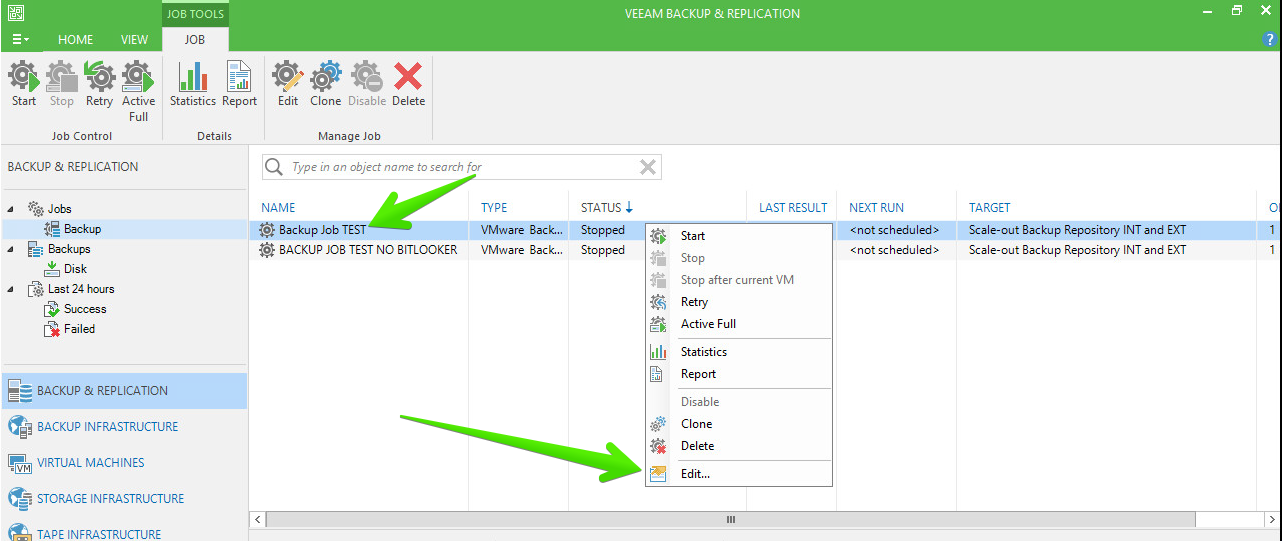This screenshot has width=1282, height=541.
Task: Click the scrollbar left arrow
Action: (x=257, y=520)
